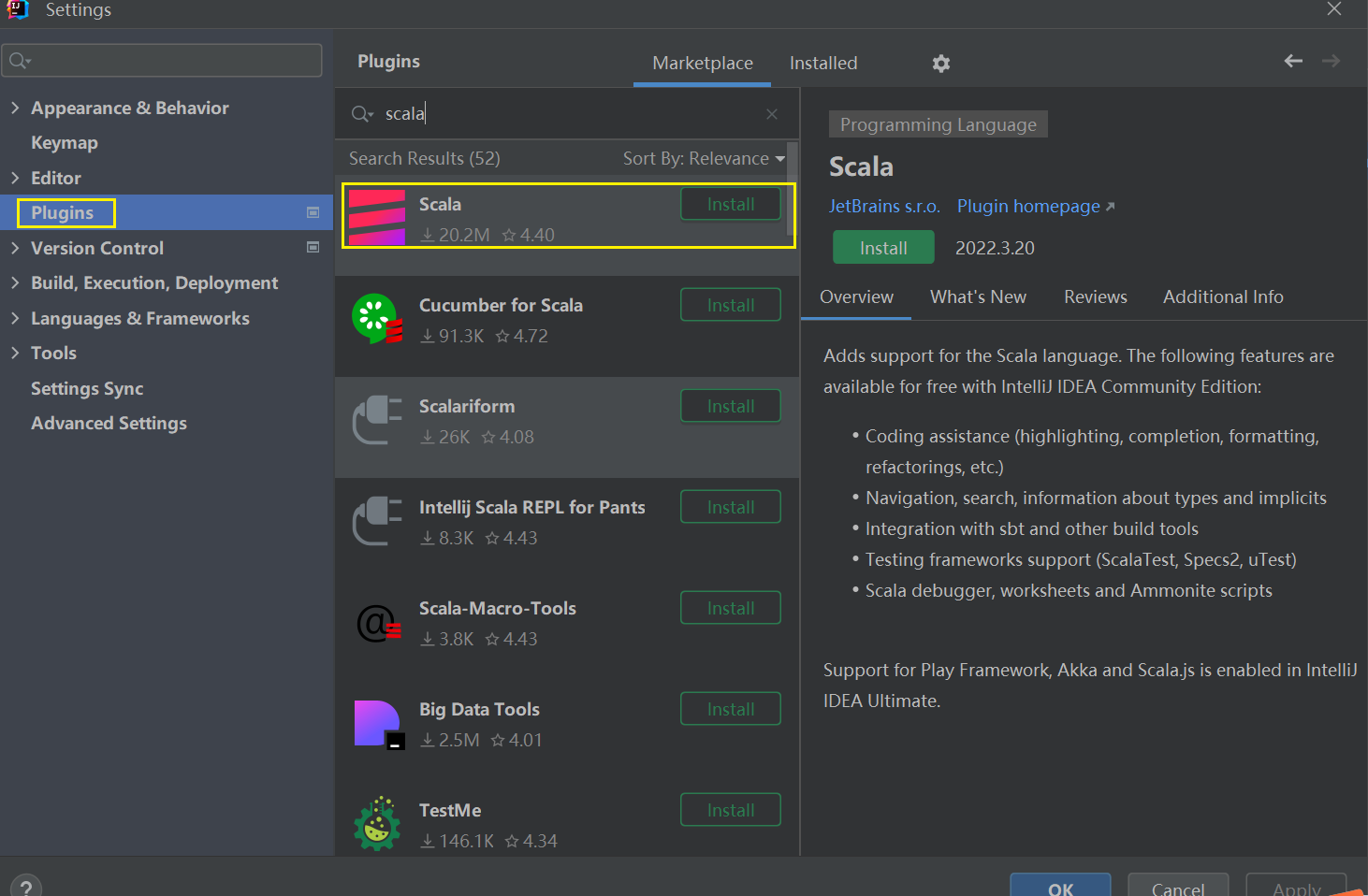Click into the plugin search field containing scala
Viewport: 1368px width, 896px height.
[x=566, y=114]
